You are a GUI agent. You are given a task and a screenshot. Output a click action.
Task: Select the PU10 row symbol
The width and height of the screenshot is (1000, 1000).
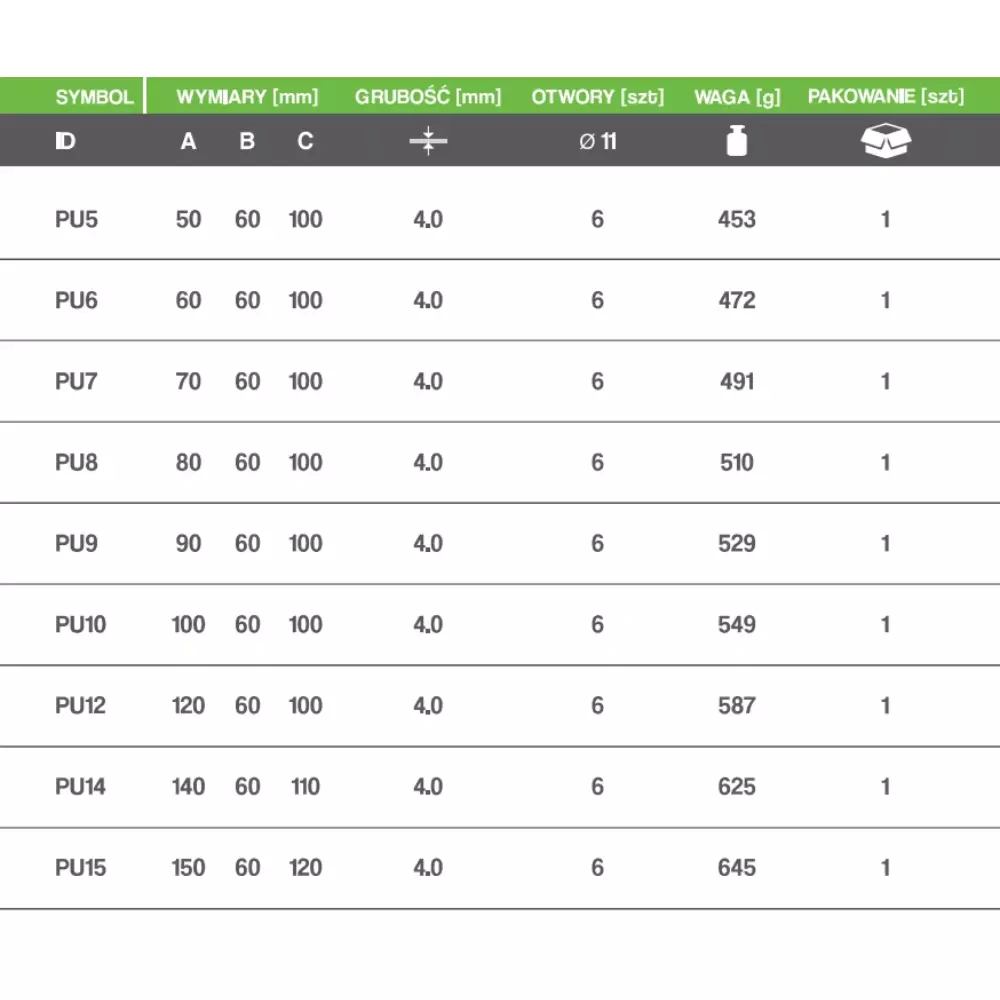pos(80,625)
